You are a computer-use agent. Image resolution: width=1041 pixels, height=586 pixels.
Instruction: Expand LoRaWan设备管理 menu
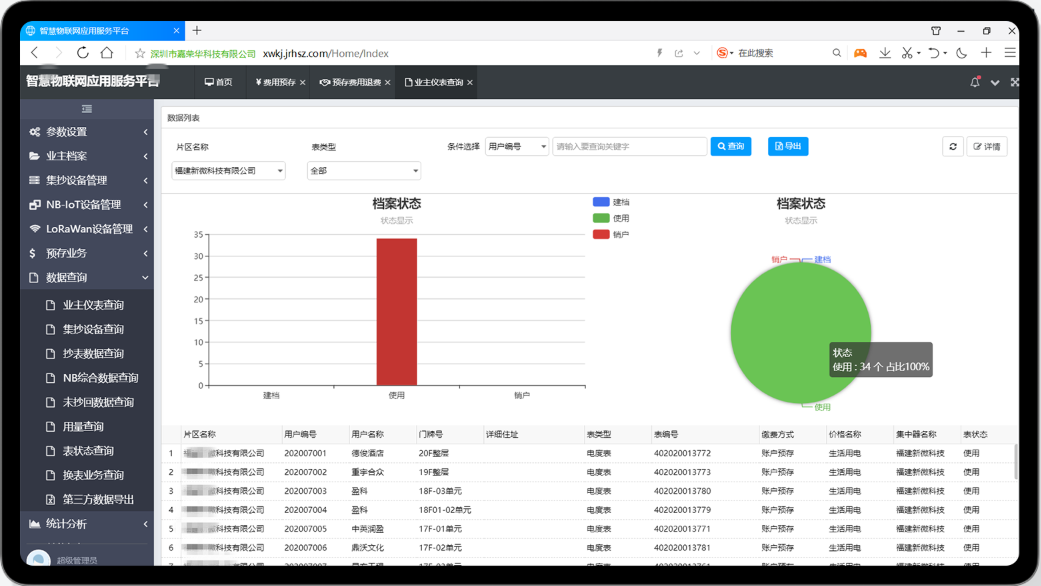pos(87,229)
